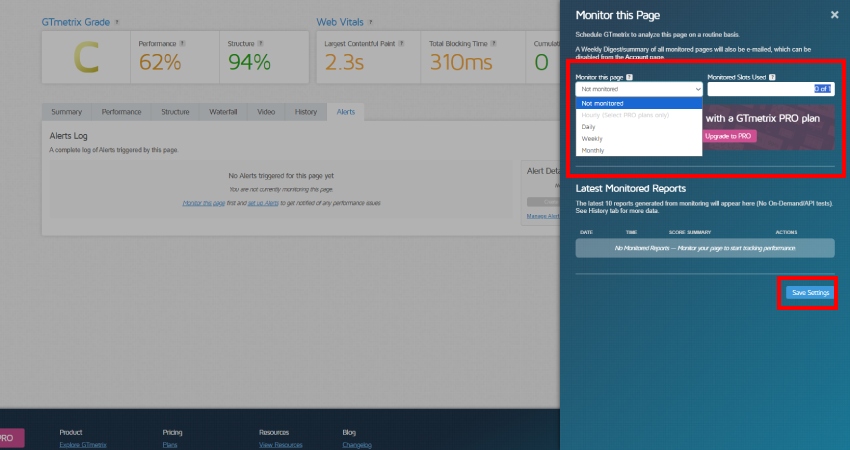This screenshot has height=450, width=850.
Task: Click the Alerts Log heading
Action: click(68, 136)
